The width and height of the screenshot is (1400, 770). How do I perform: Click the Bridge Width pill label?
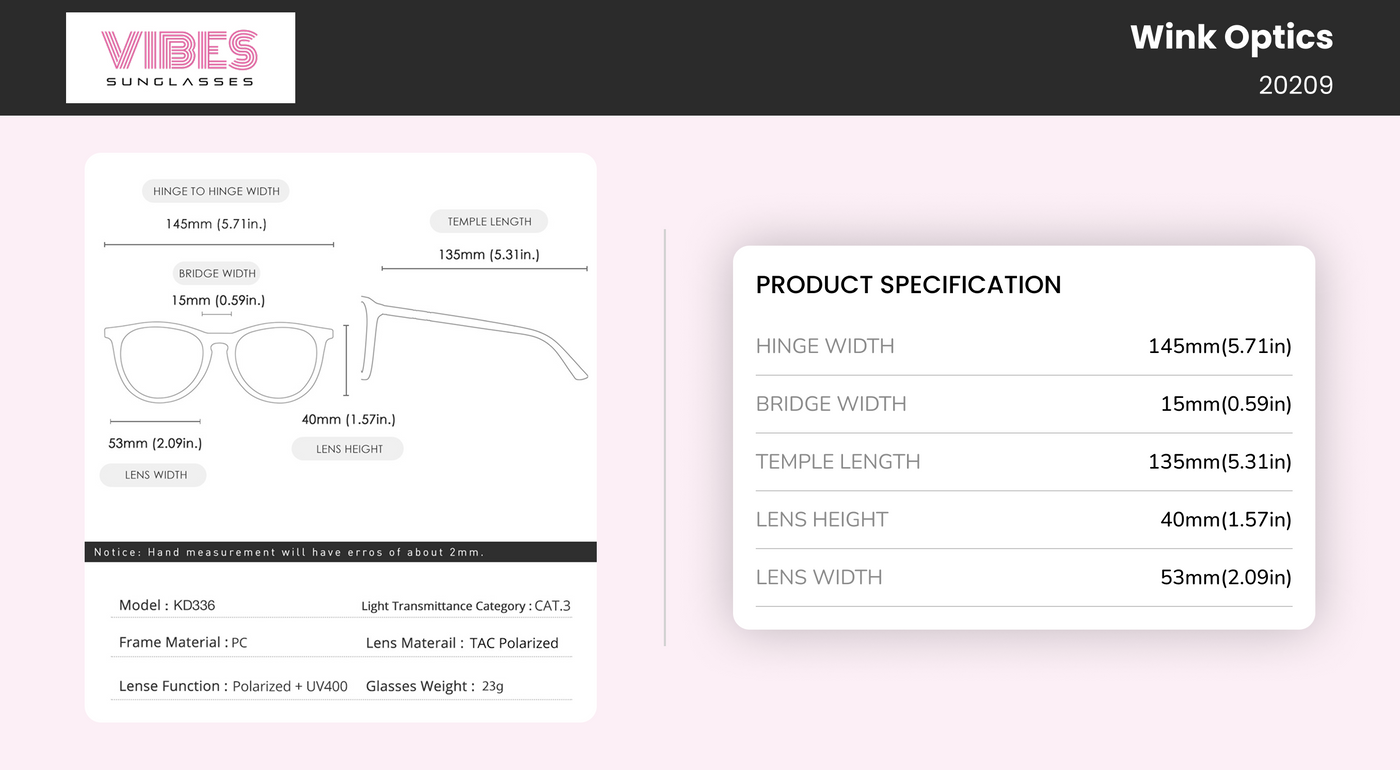point(217,273)
